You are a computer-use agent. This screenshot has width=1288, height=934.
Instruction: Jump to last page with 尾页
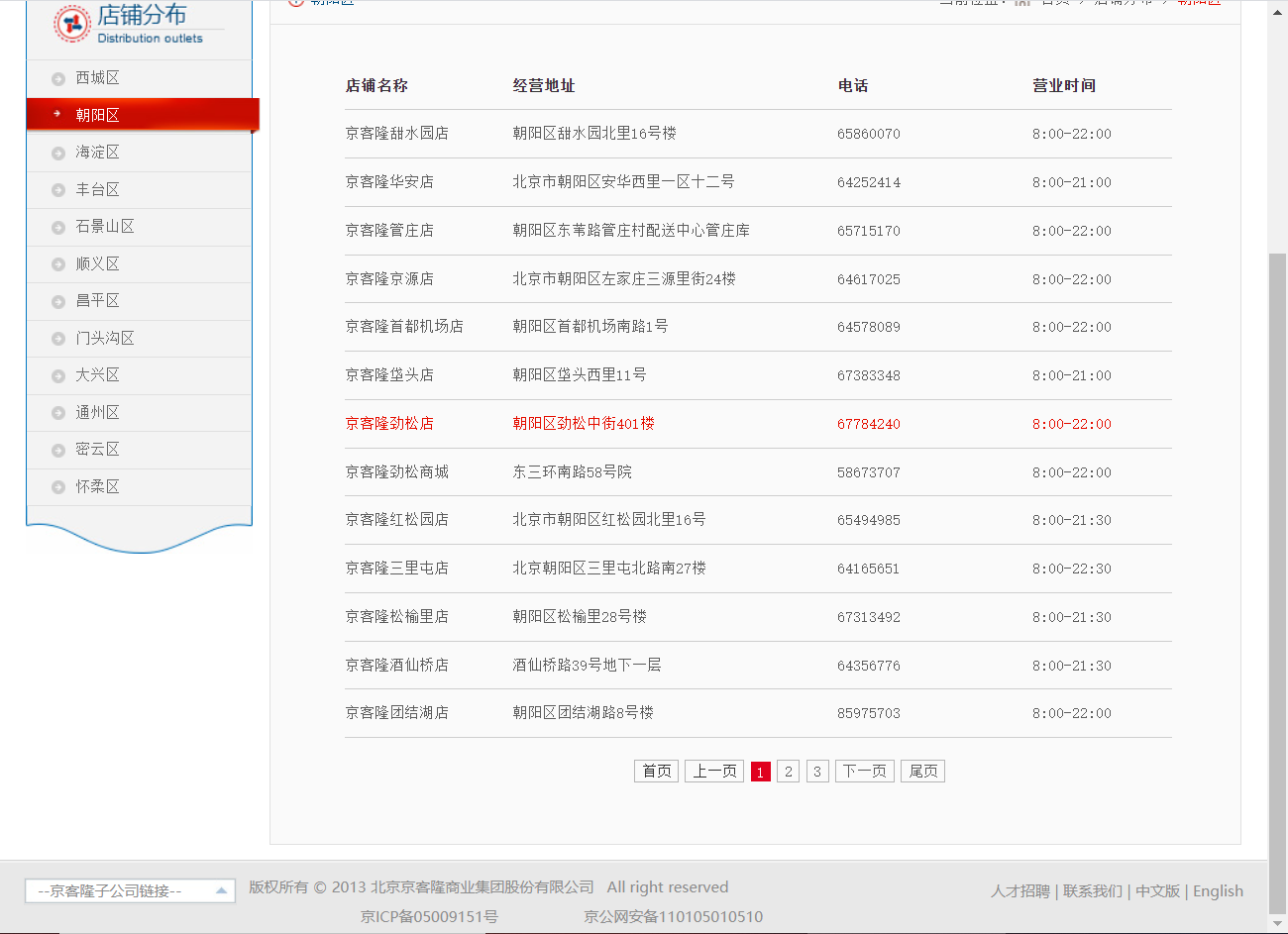pyautogui.click(x=922, y=772)
